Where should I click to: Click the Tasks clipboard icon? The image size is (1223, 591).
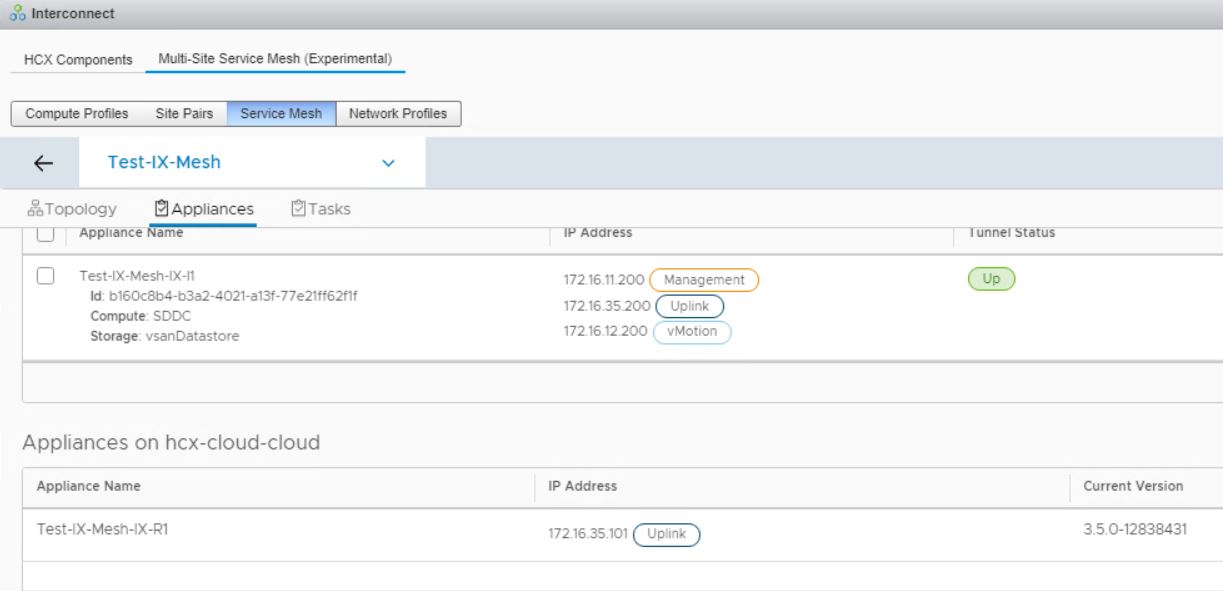298,209
